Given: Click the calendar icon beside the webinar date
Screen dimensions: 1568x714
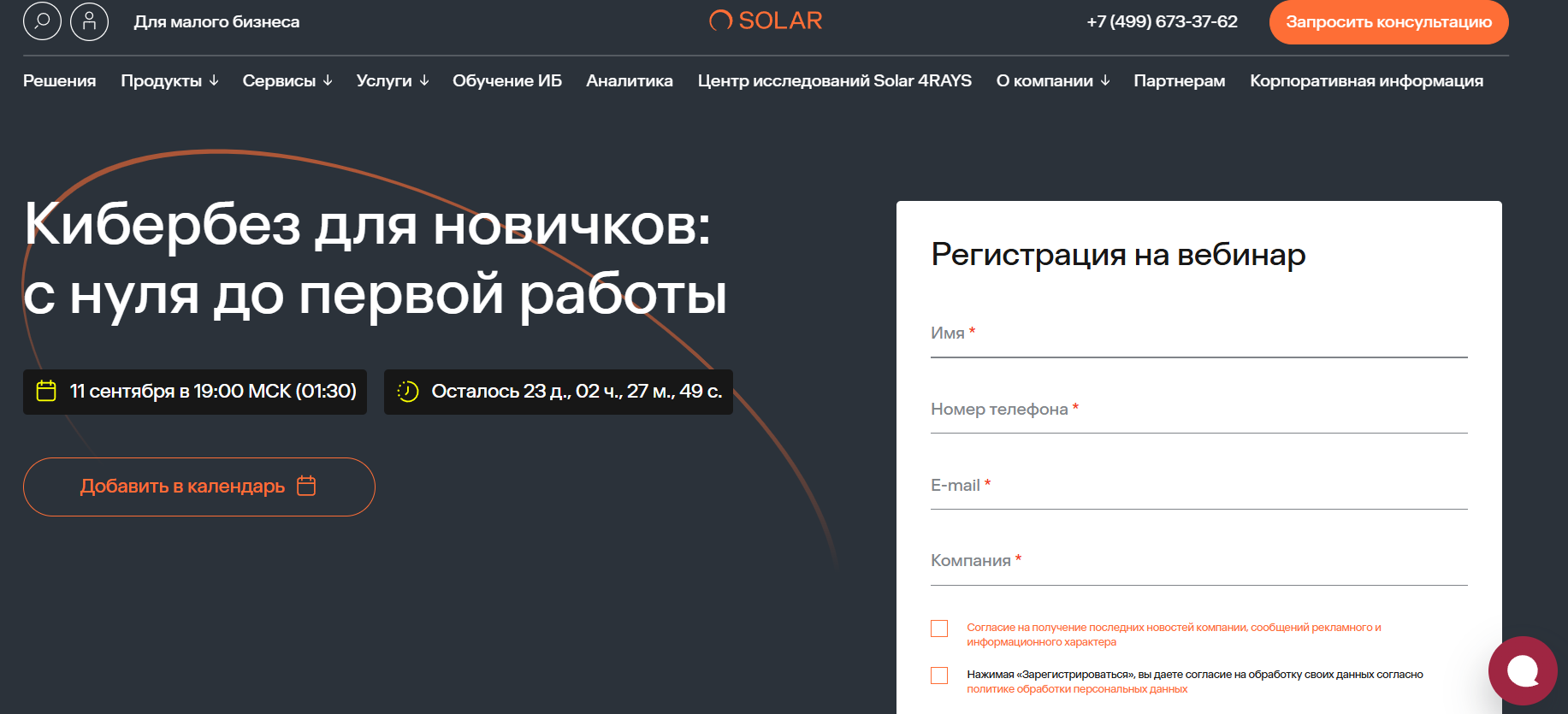Looking at the screenshot, I should click(x=46, y=392).
